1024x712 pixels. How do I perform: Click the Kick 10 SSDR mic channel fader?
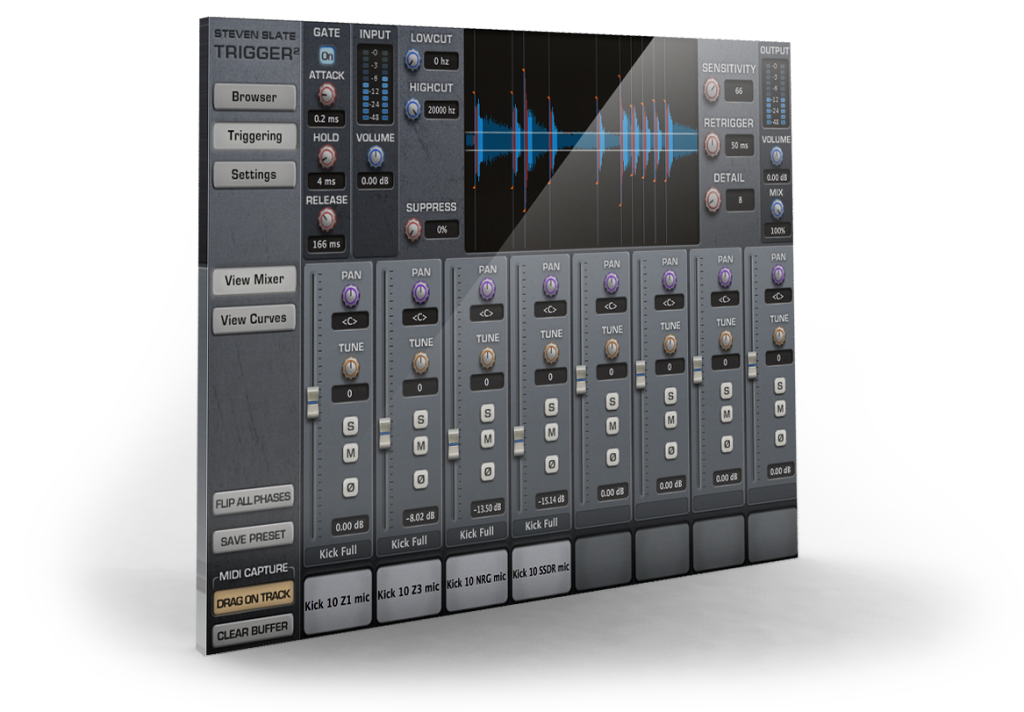coord(519,441)
